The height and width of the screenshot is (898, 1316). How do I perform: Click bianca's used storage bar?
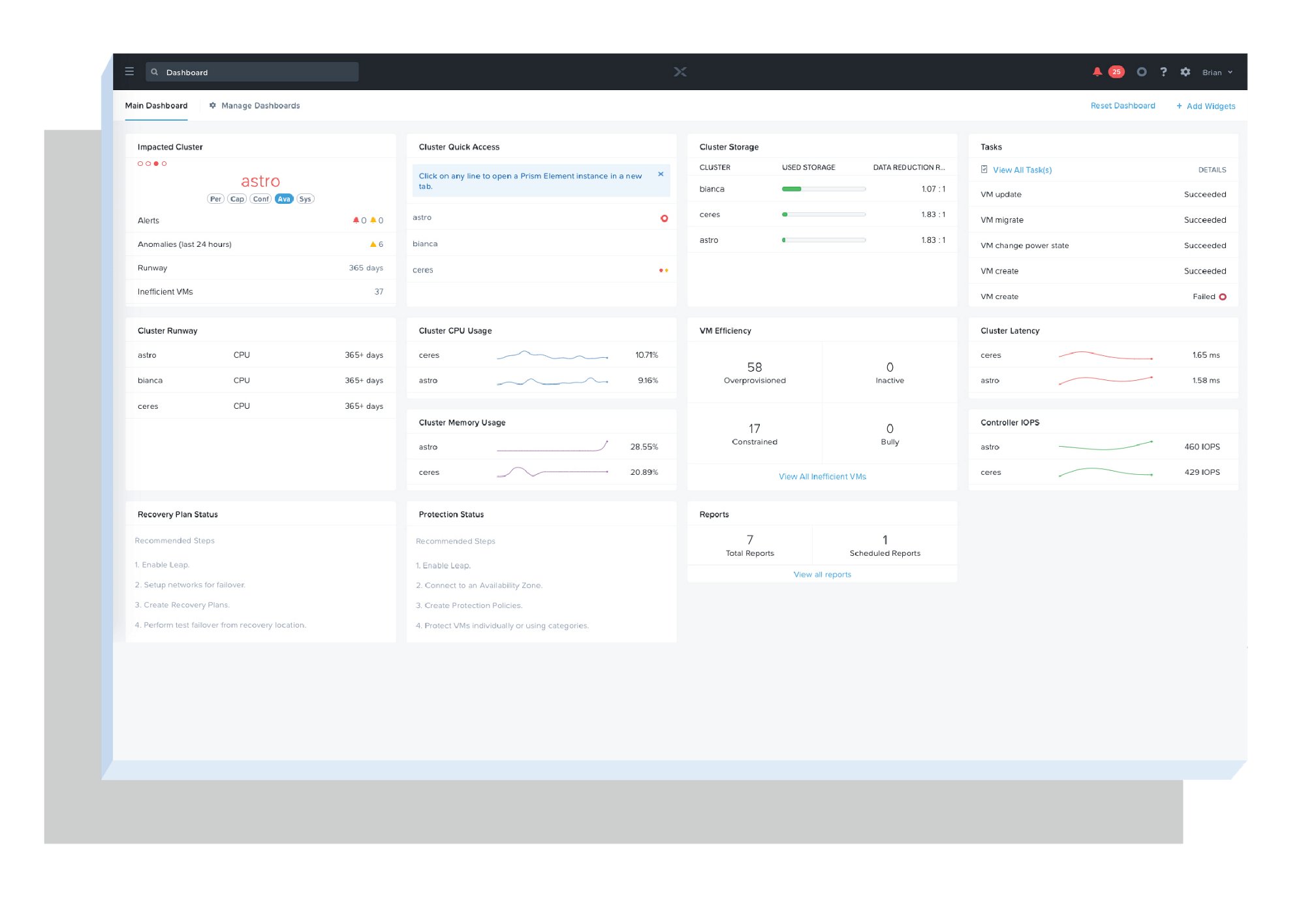point(823,189)
